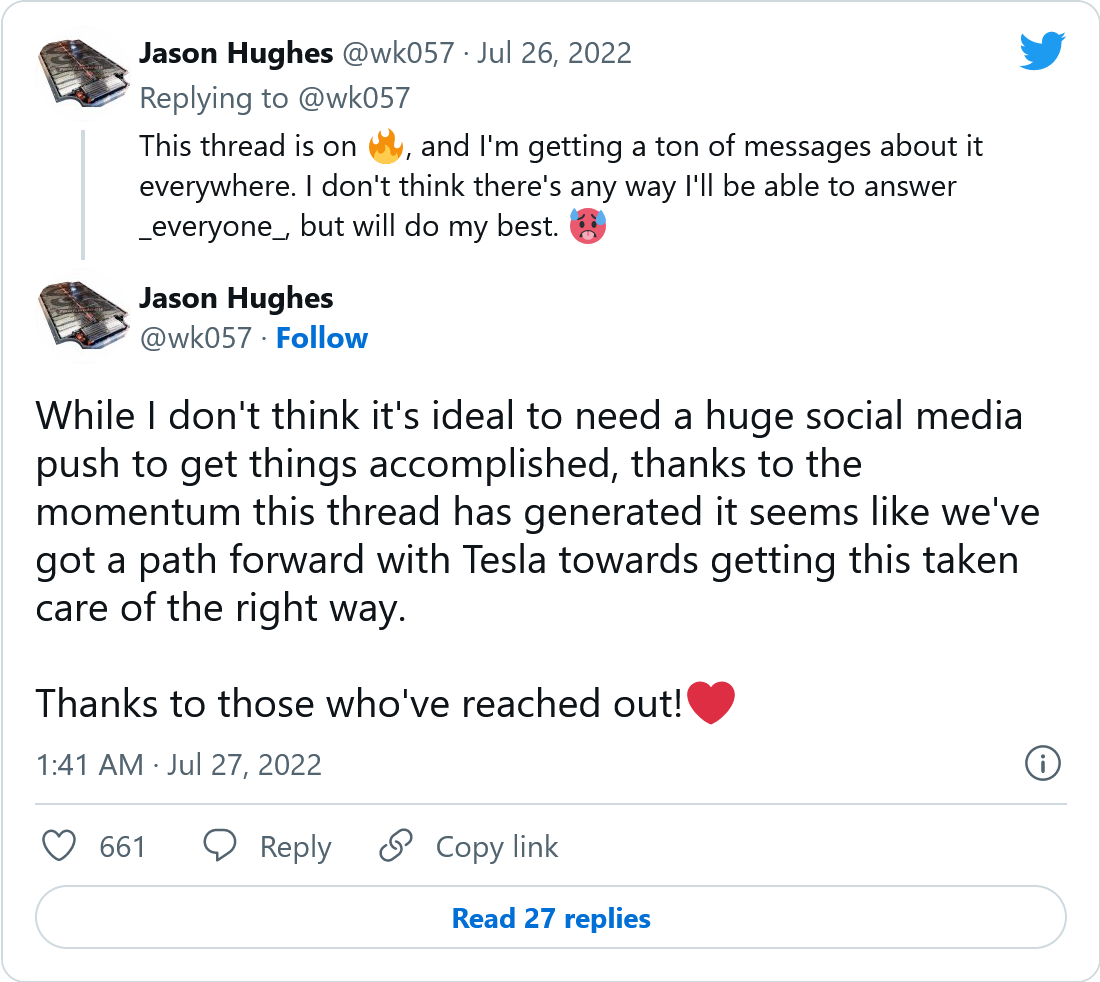The width and height of the screenshot is (1100, 982).
Task: Follow the @wk057 account
Action: pyautogui.click(x=322, y=338)
